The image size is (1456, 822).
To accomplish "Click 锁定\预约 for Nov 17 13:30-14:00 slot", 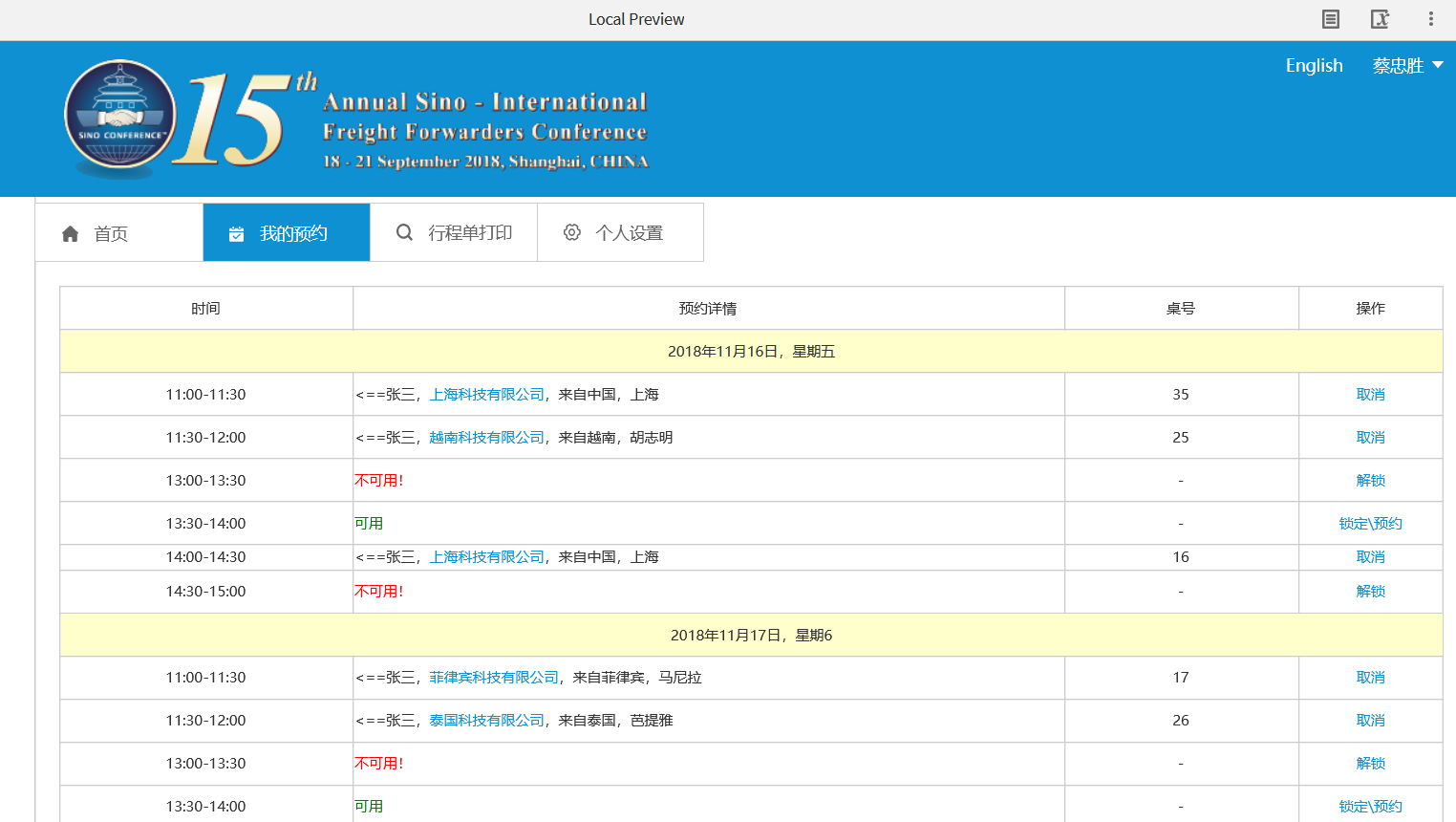I will click(x=1370, y=807).
